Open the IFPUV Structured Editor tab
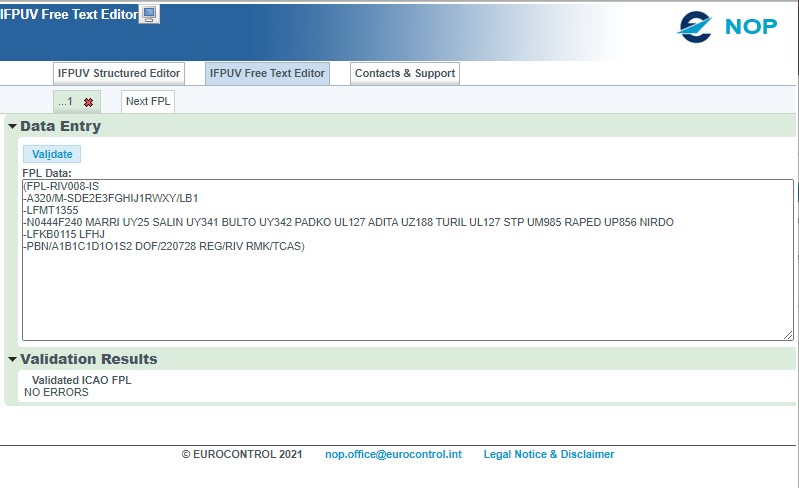This screenshot has width=799, height=488. pos(119,73)
